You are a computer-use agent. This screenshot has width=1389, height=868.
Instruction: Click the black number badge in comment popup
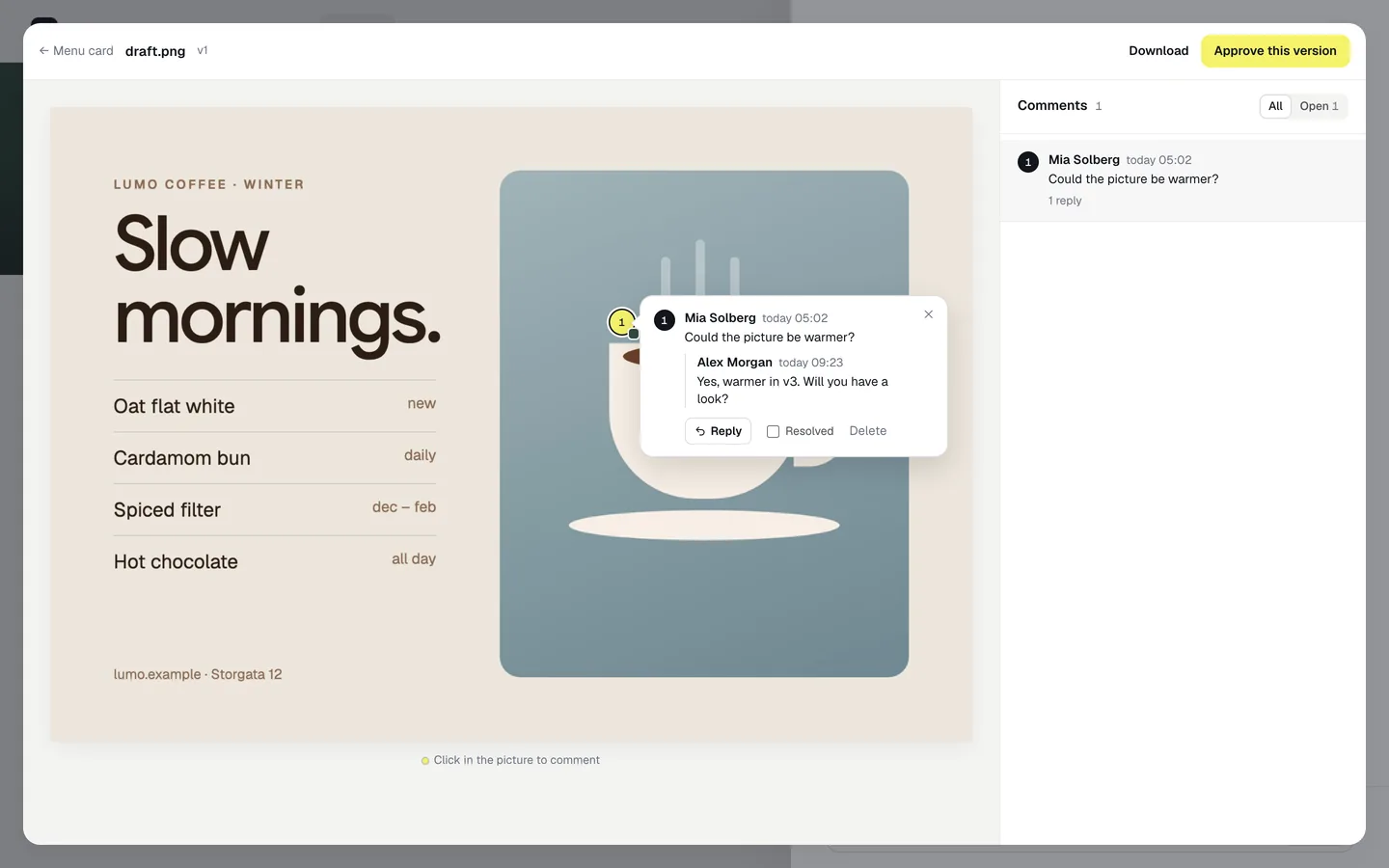pyautogui.click(x=665, y=320)
